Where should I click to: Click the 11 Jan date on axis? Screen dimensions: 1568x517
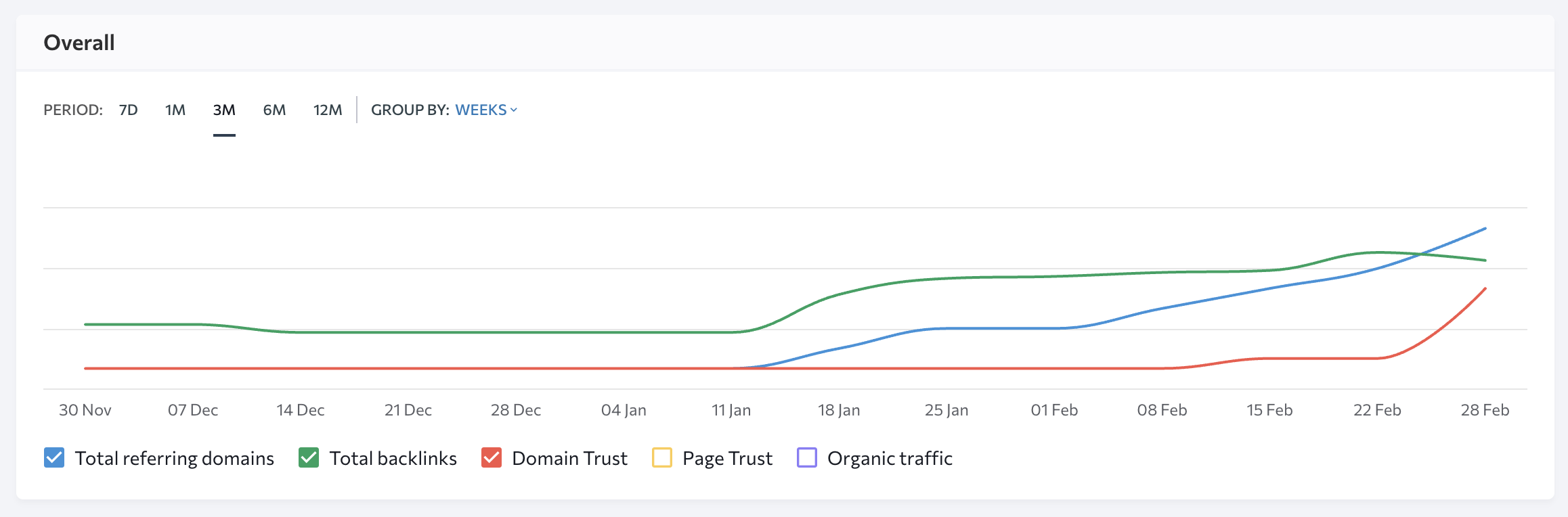731,410
